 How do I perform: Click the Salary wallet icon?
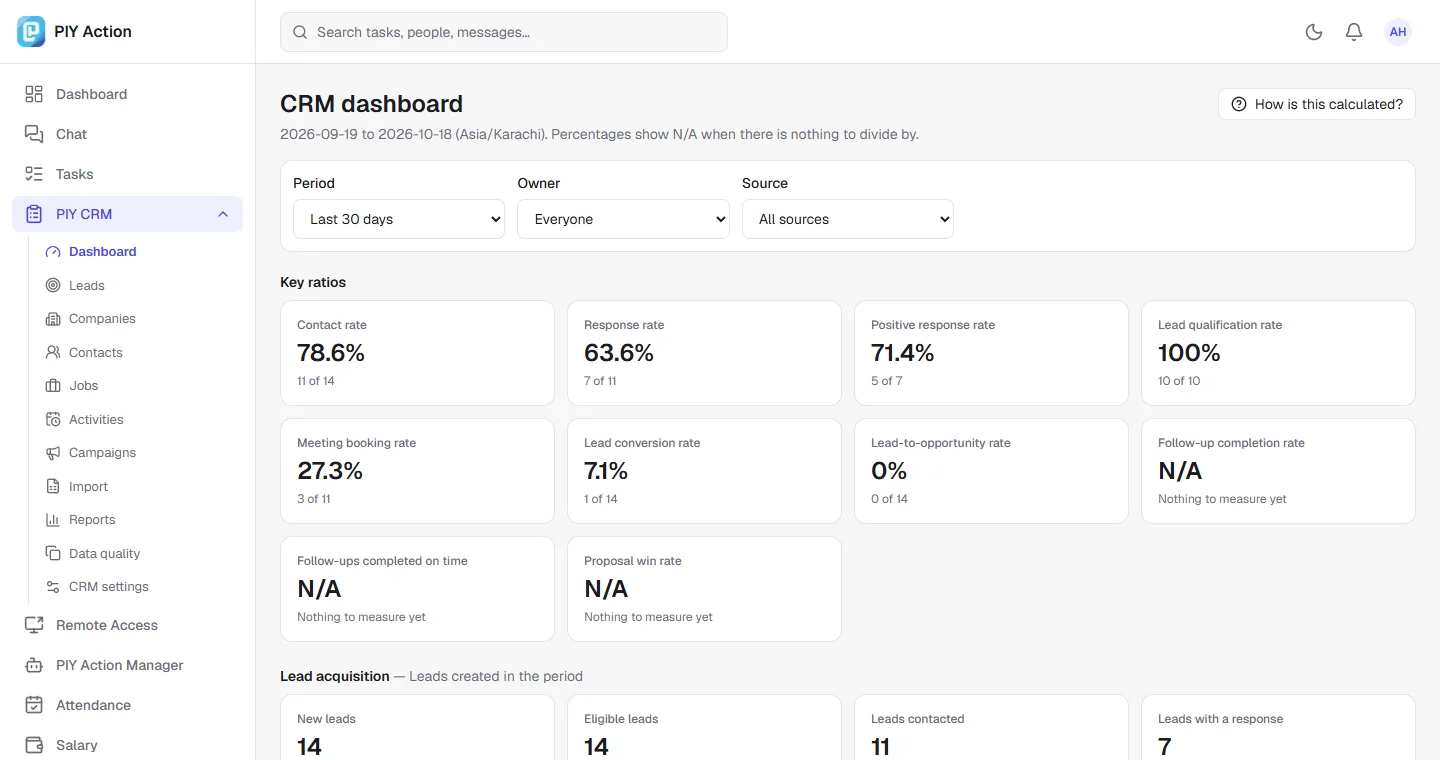click(x=34, y=745)
